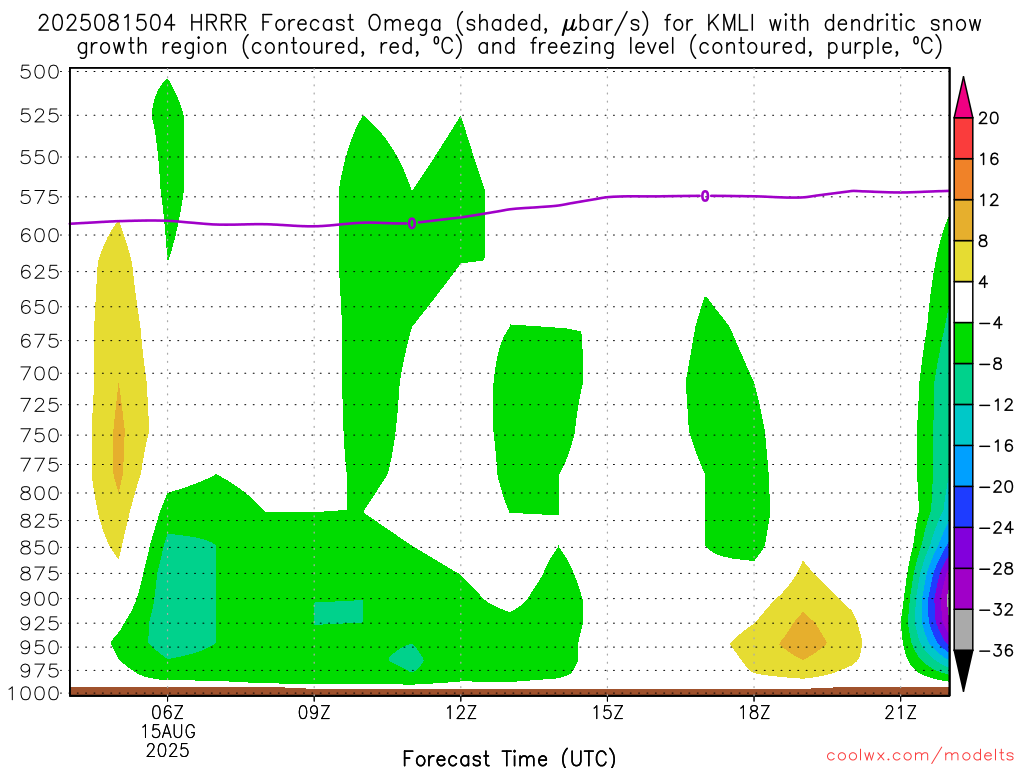The image size is (1024, 768).
Task: Click the freezing level 0 label near 17Z
Action: (705, 196)
